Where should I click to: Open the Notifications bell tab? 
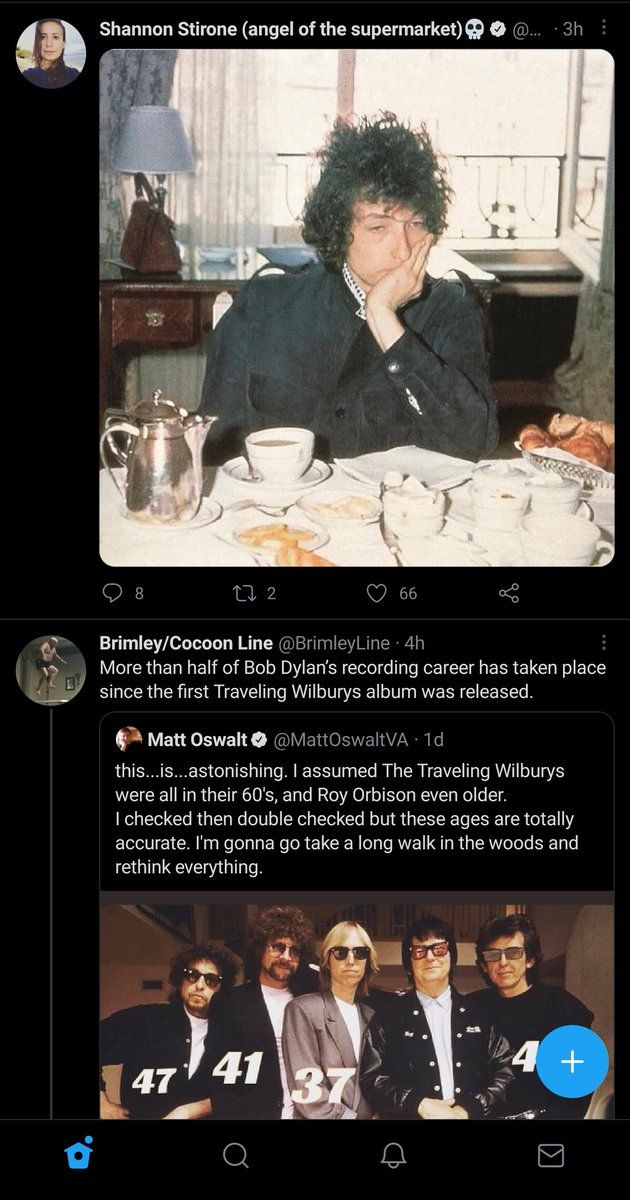click(x=393, y=1156)
